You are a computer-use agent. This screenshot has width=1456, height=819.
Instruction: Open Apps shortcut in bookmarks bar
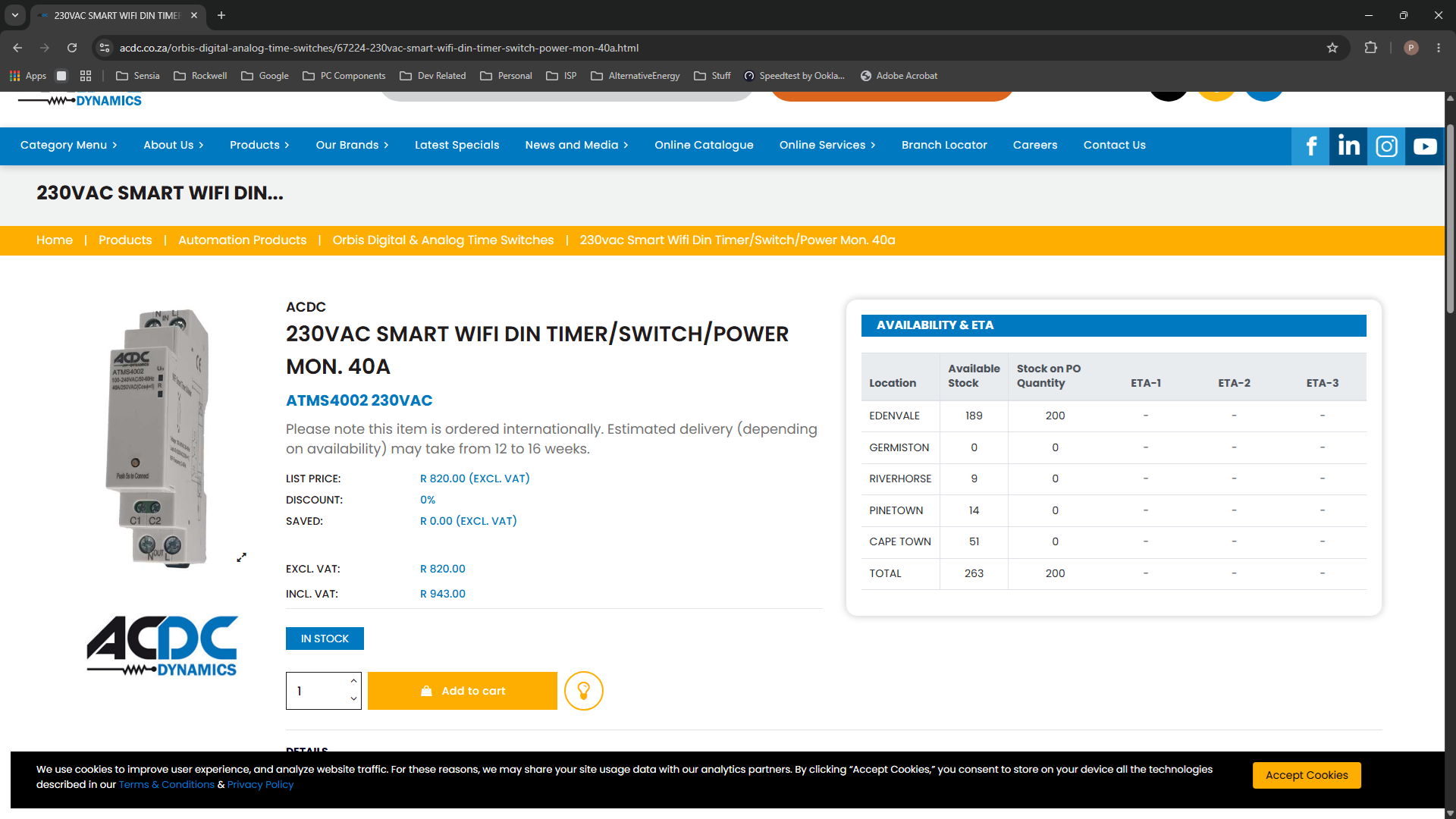[28, 76]
